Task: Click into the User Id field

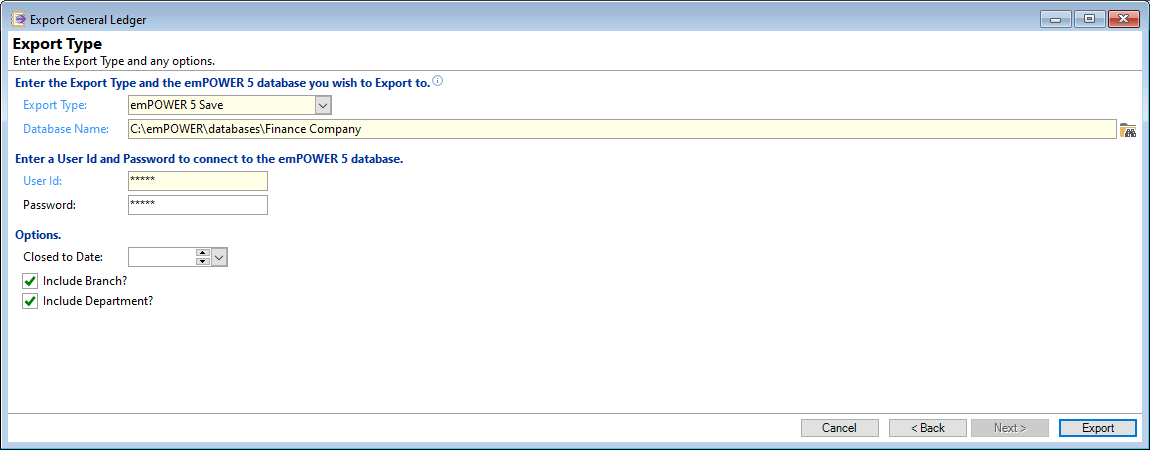Action: [197, 181]
